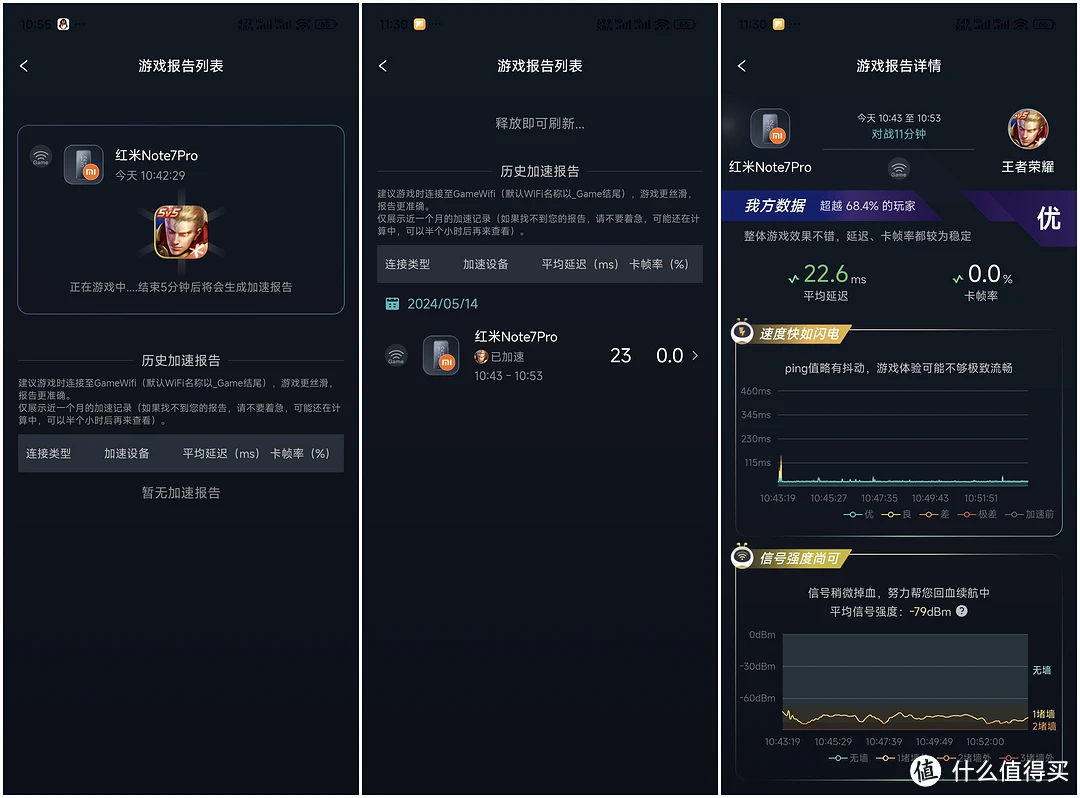The width and height of the screenshot is (1080, 798).
Task: Tap the Redmi Note7Pro device icon in the active card
Action: coord(84,165)
